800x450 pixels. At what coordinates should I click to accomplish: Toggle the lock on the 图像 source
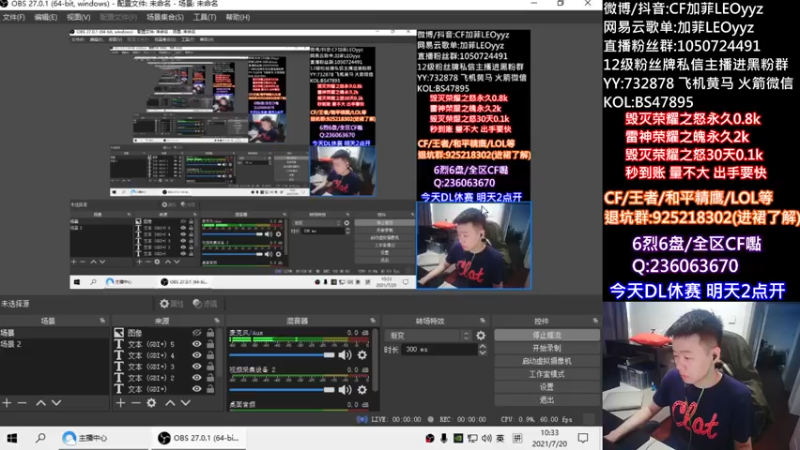click(210, 333)
